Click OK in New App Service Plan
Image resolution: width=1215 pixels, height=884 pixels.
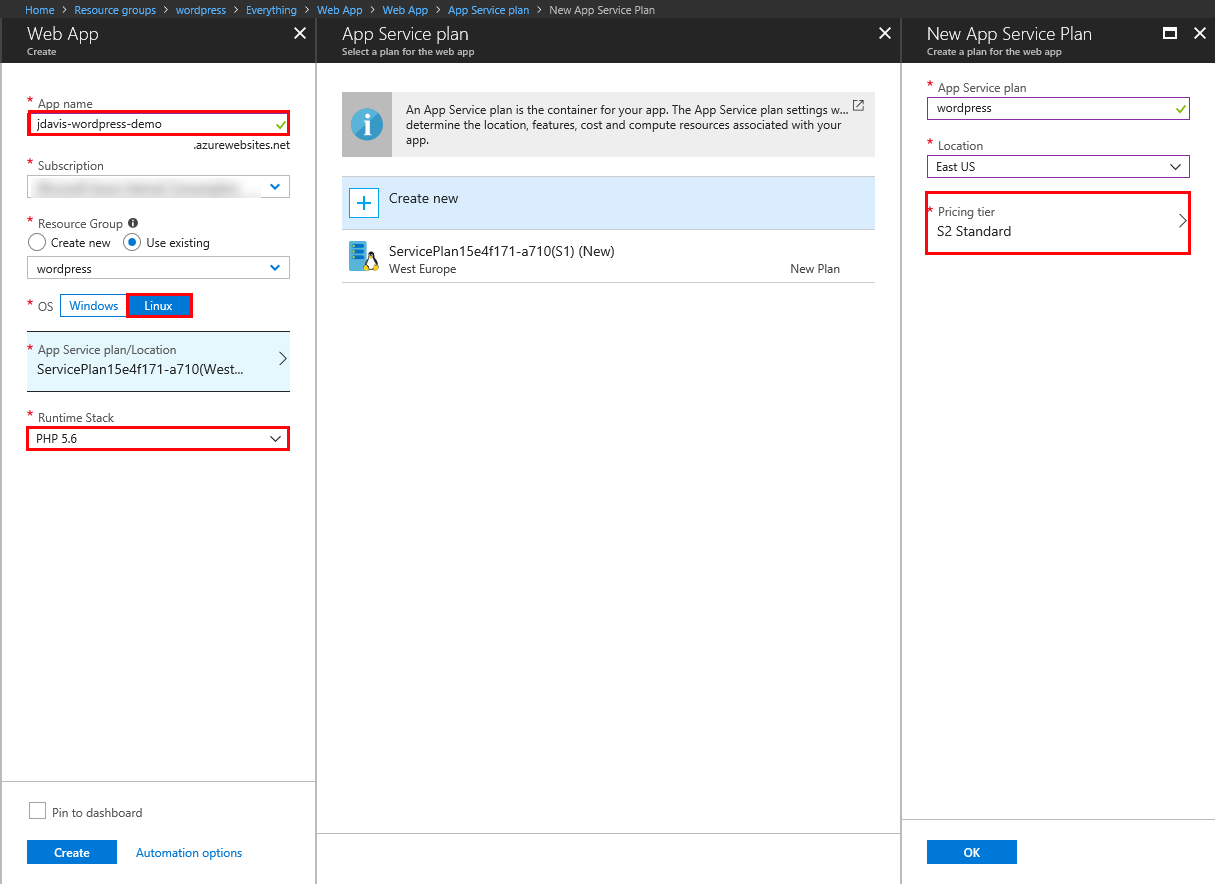[x=972, y=853]
